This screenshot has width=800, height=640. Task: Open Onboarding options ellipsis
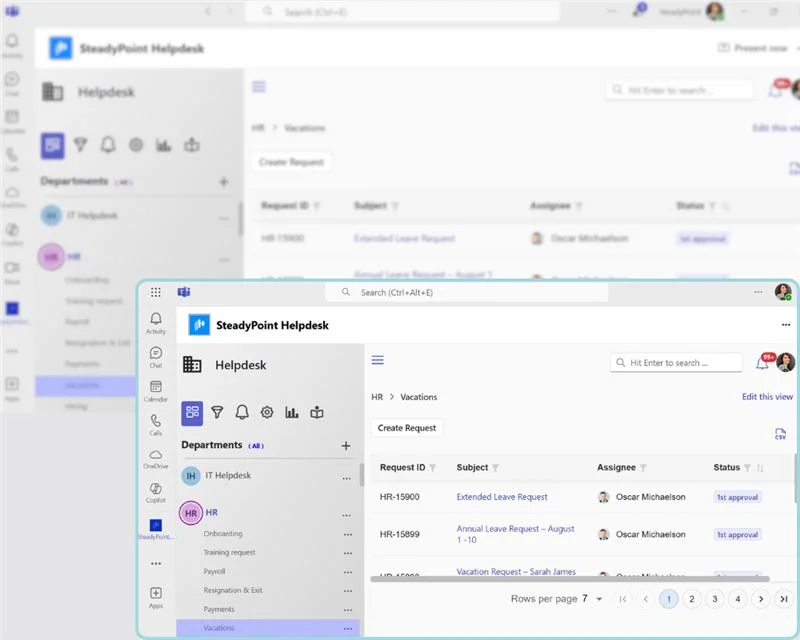click(348, 534)
